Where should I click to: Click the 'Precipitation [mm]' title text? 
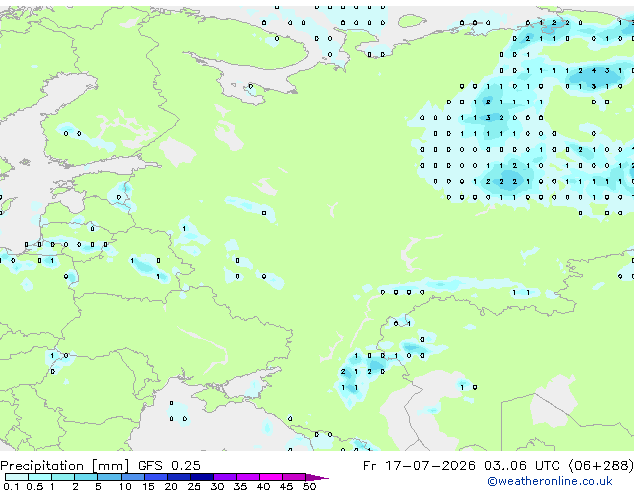(x=65, y=466)
